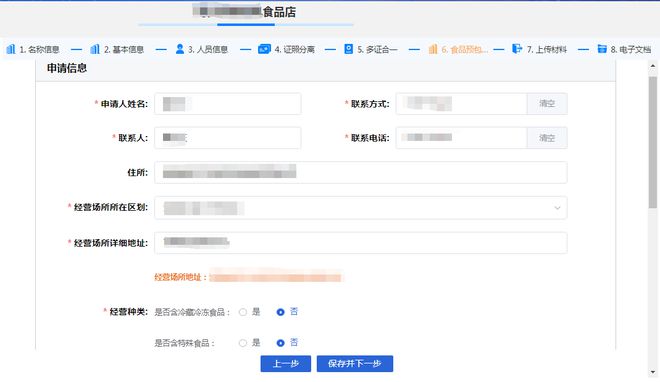Select 是 for 是否含冷藏冷冻食品

coord(243,312)
